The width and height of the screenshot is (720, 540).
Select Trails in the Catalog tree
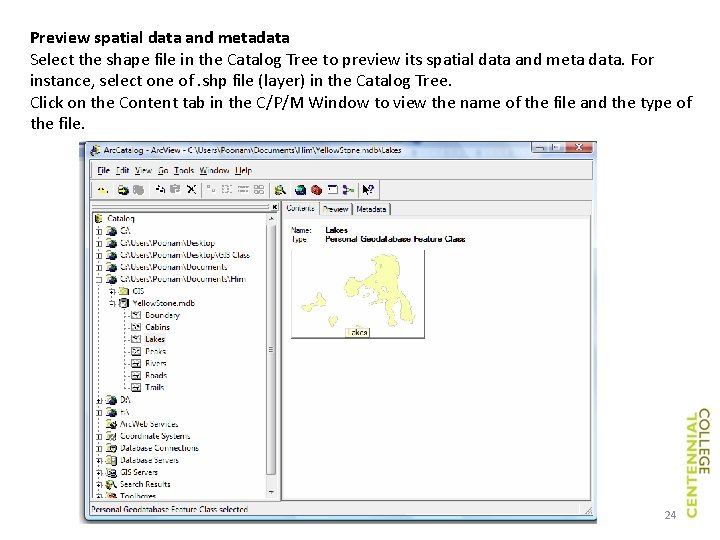(155, 387)
